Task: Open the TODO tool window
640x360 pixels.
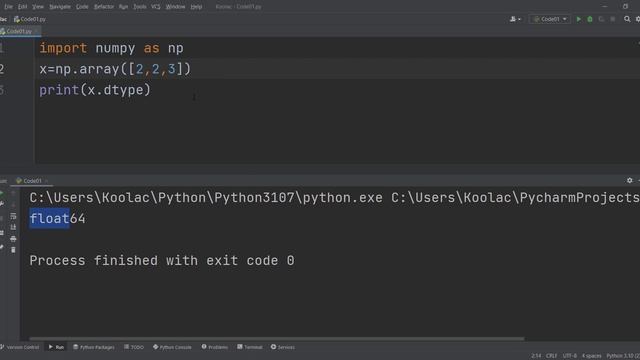Action: pyautogui.click(x=134, y=347)
